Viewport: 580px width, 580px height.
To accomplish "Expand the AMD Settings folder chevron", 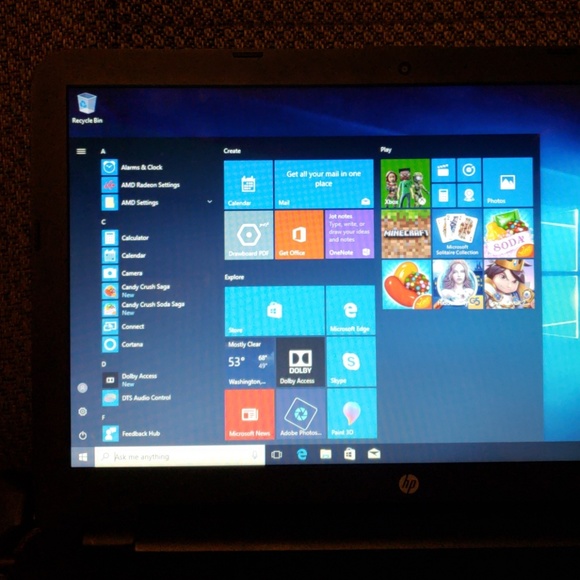I will (x=210, y=202).
